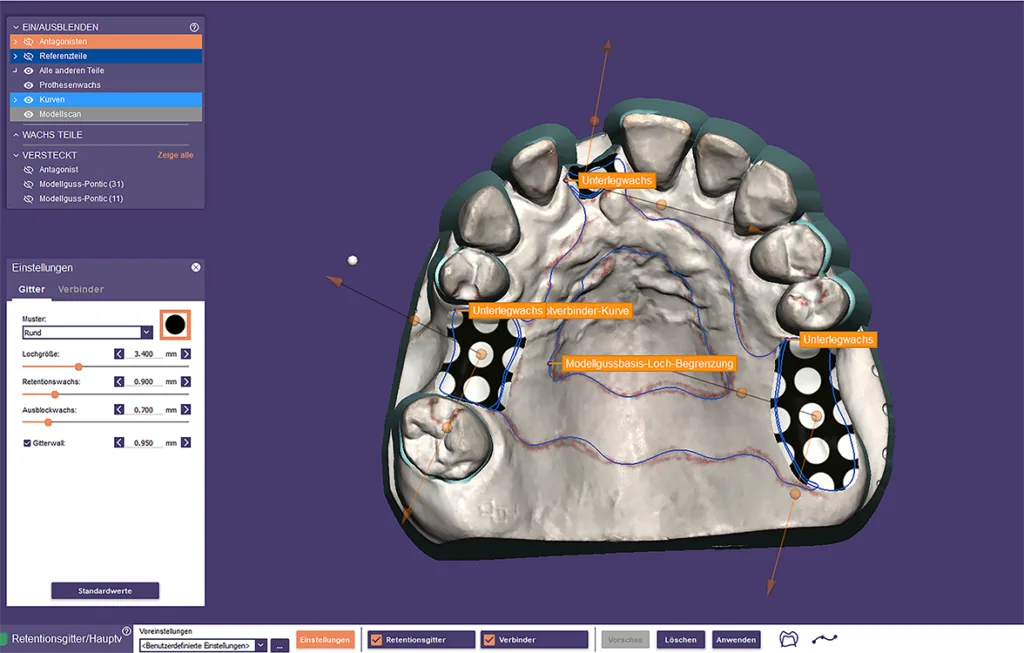Hide Alle anderen Teile

tap(29, 71)
